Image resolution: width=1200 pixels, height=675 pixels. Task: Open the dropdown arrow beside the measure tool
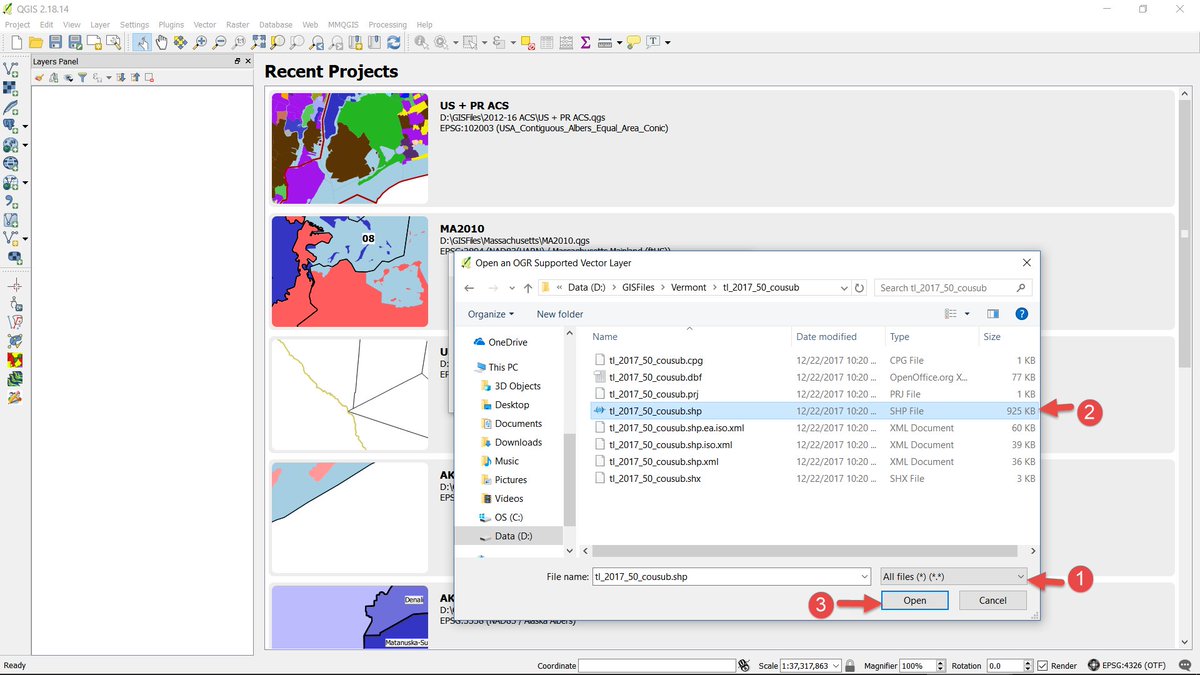point(619,43)
